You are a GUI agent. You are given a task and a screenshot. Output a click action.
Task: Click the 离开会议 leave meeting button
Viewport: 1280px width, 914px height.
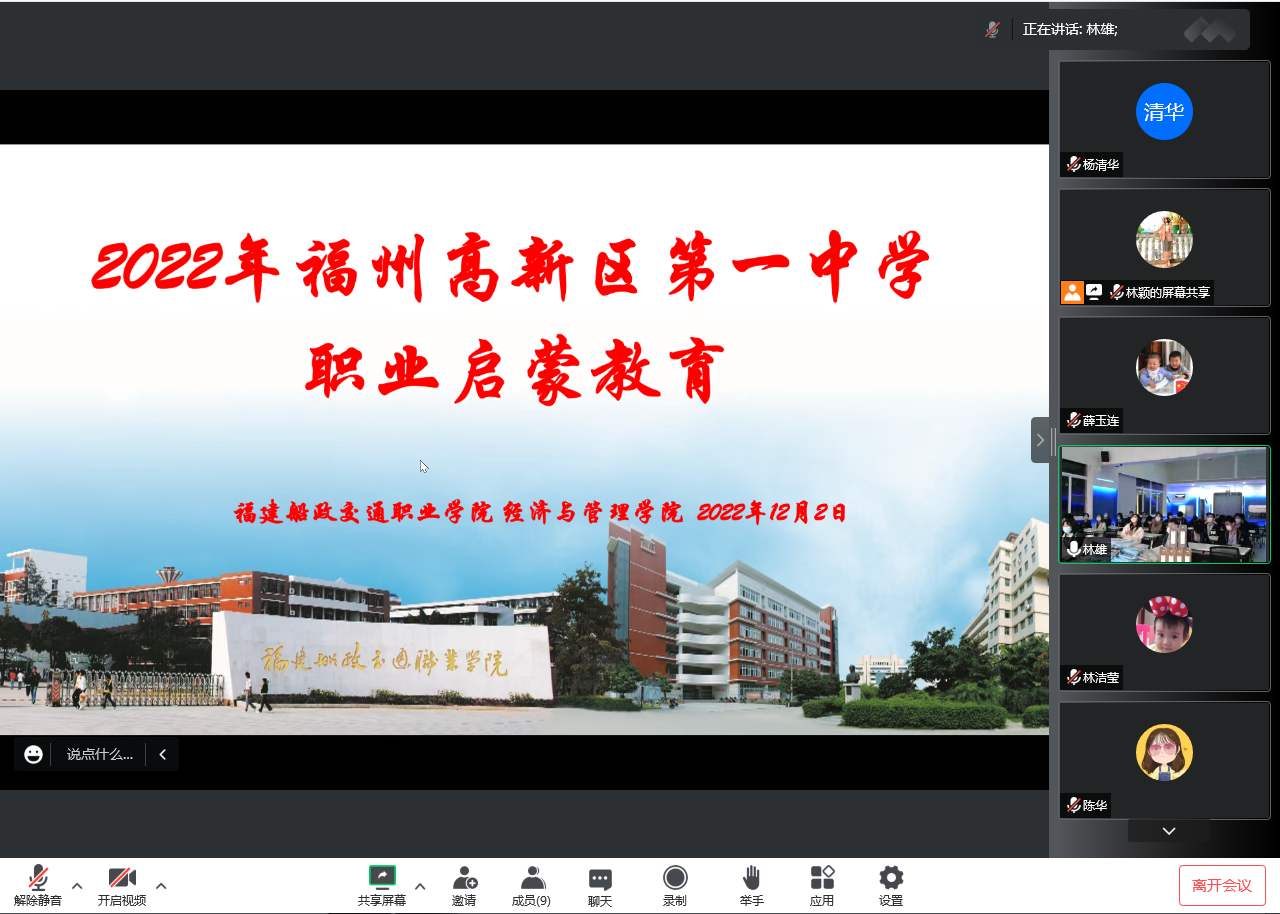point(1221,885)
